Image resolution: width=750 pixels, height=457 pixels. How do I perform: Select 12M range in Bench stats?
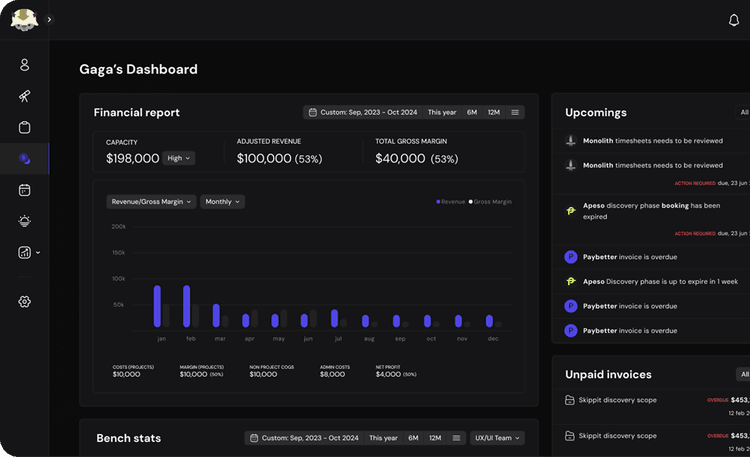435,438
